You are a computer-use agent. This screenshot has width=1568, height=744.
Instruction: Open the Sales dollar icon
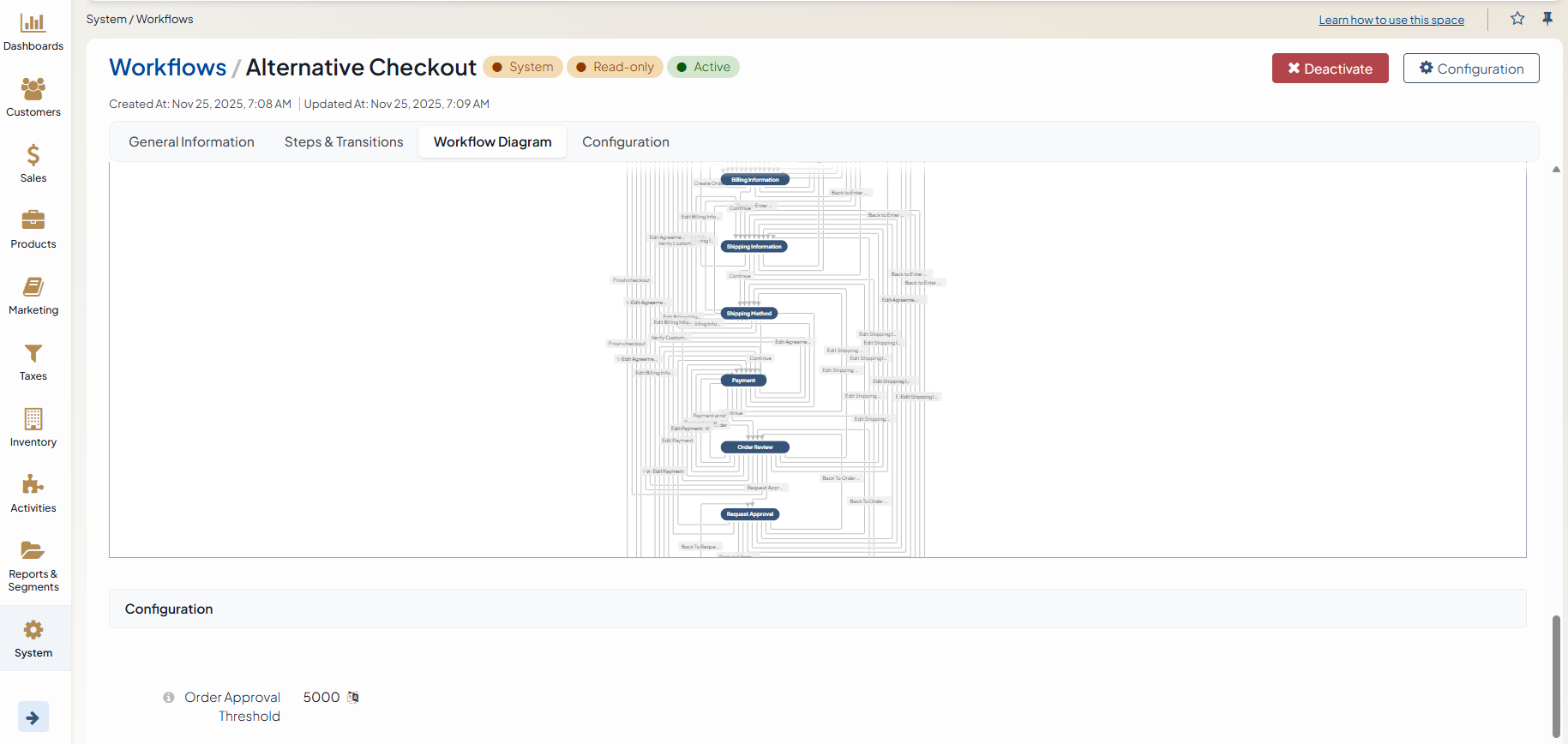click(33, 155)
